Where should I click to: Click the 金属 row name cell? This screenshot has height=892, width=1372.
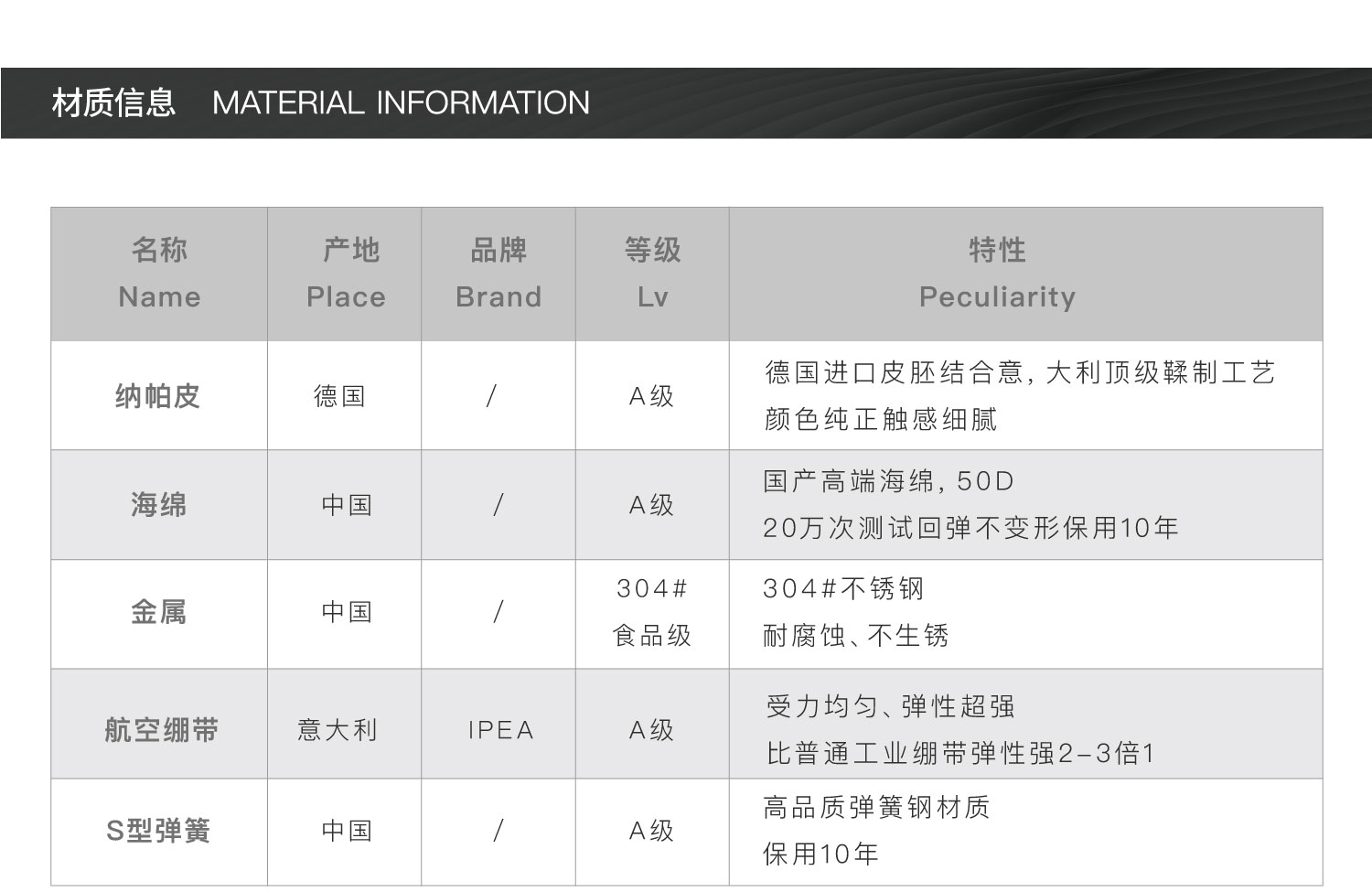(x=158, y=612)
